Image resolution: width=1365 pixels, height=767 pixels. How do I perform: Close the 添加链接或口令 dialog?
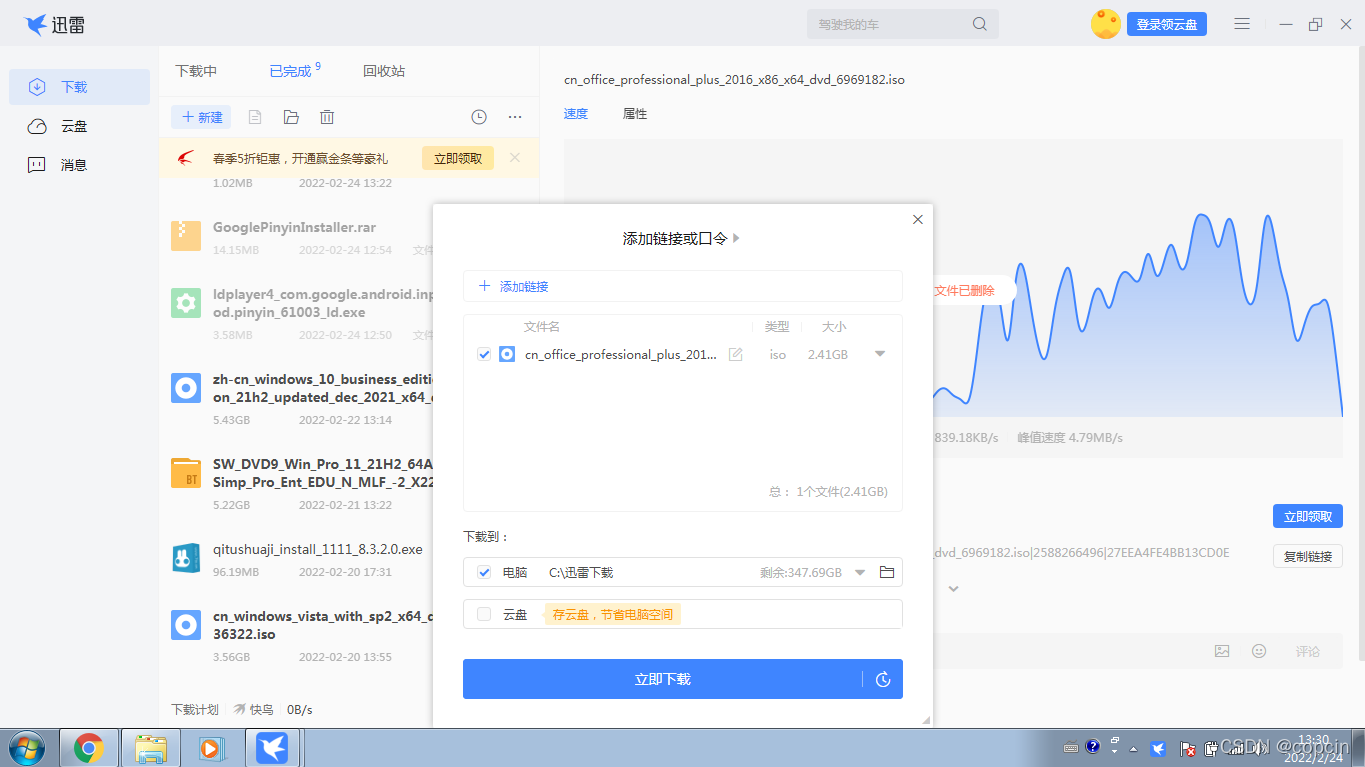(918, 219)
